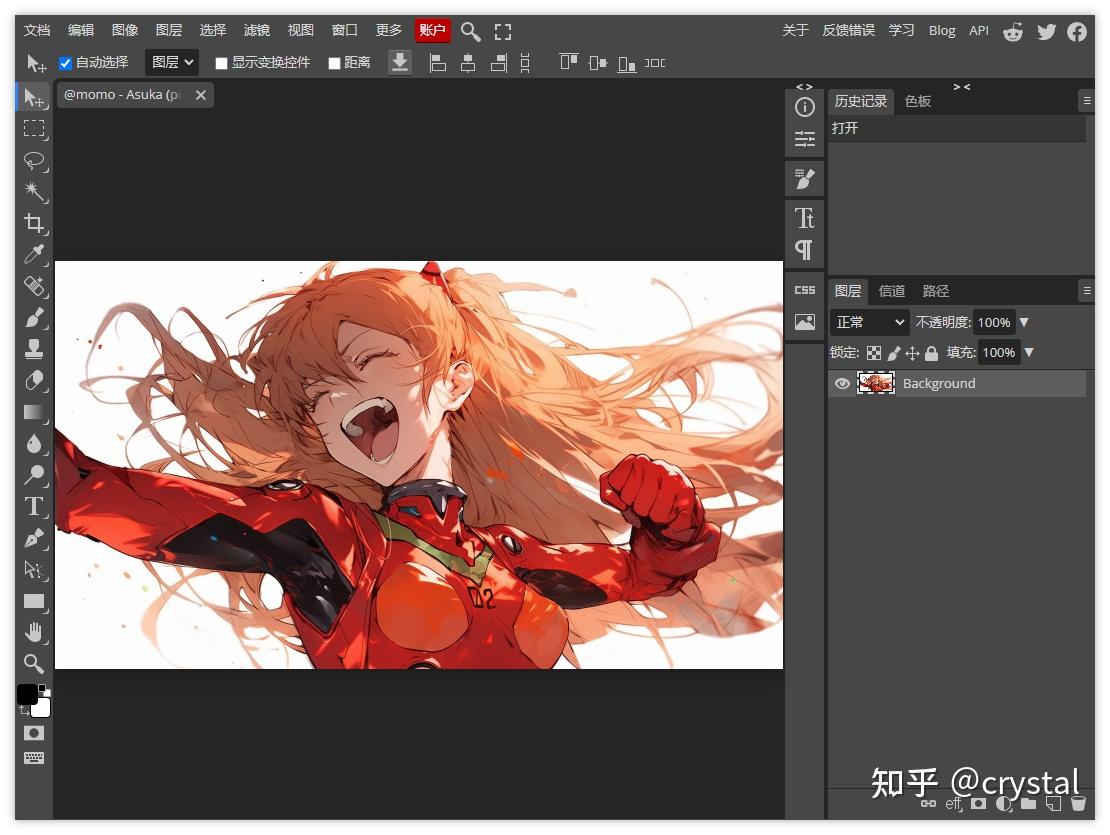Enable the 显示变换控件 checkbox
Screen dimensions: 1110x835
click(221, 63)
